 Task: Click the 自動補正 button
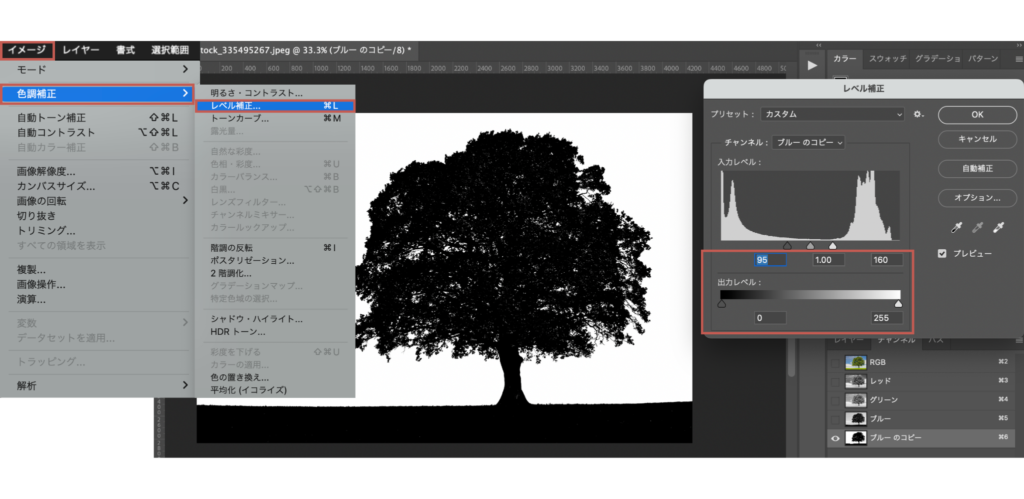point(977,168)
